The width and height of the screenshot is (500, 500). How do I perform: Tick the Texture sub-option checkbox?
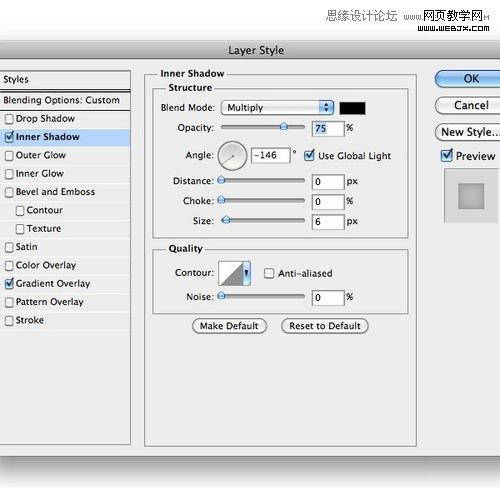coord(20,229)
